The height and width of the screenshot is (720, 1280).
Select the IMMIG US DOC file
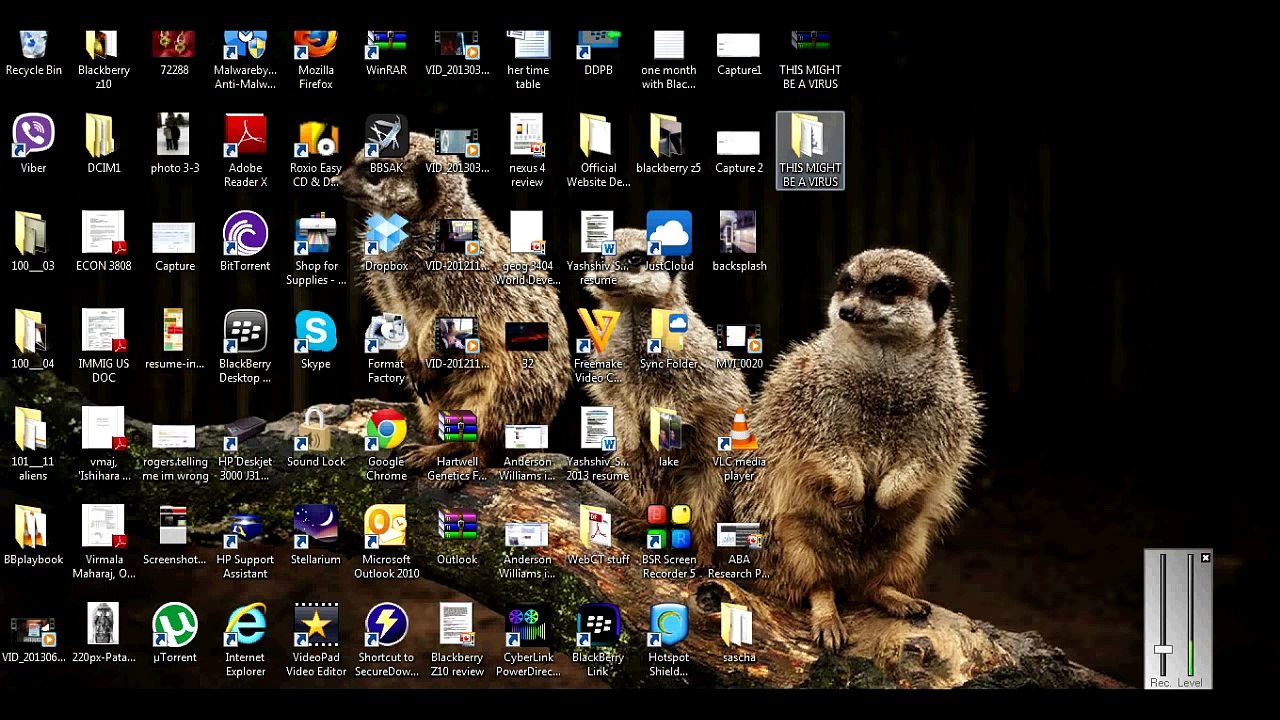click(104, 348)
